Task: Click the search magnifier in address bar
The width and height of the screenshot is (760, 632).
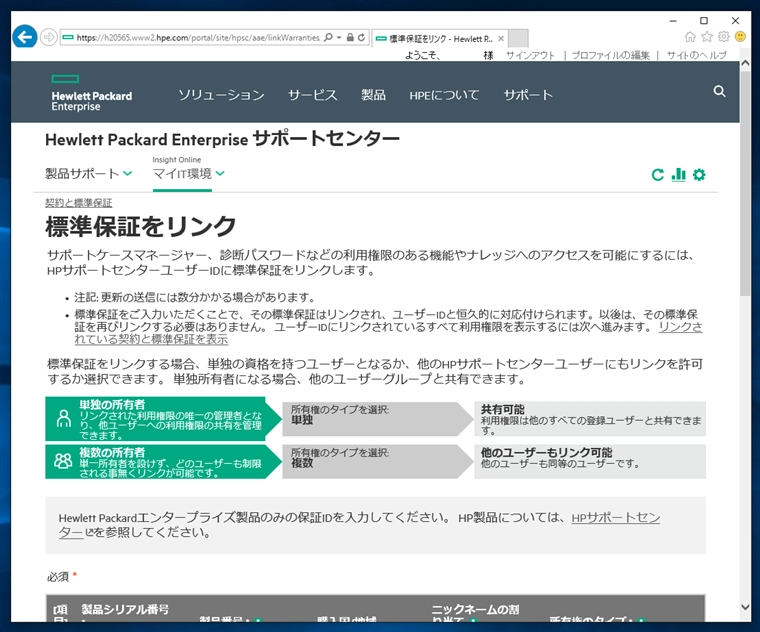Action: point(328,37)
